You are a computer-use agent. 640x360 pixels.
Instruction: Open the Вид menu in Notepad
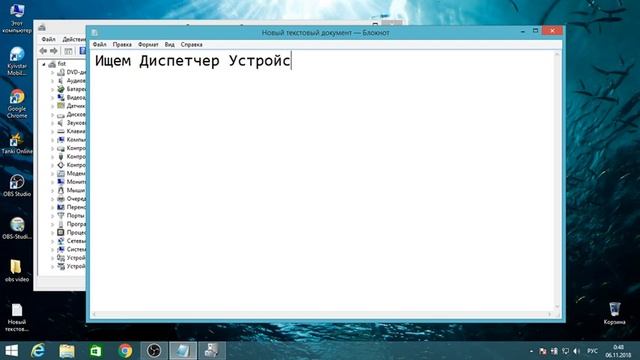[x=170, y=44]
